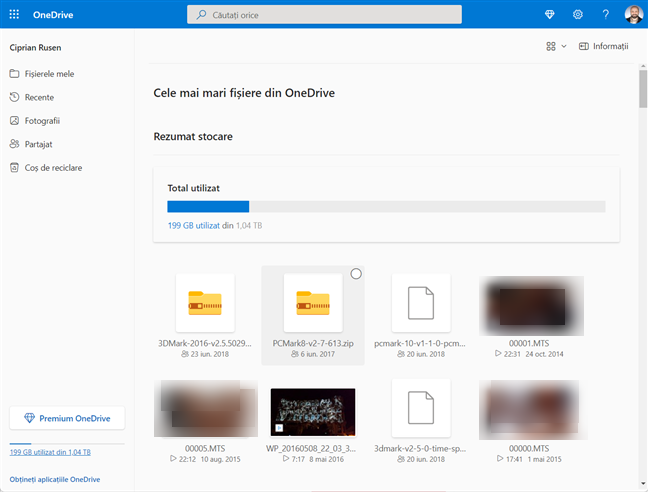The width and height of the screenshot is (648, 492).
Task: Click the Total utilizat storage progress bar
Action: click(x=386, y=207)
